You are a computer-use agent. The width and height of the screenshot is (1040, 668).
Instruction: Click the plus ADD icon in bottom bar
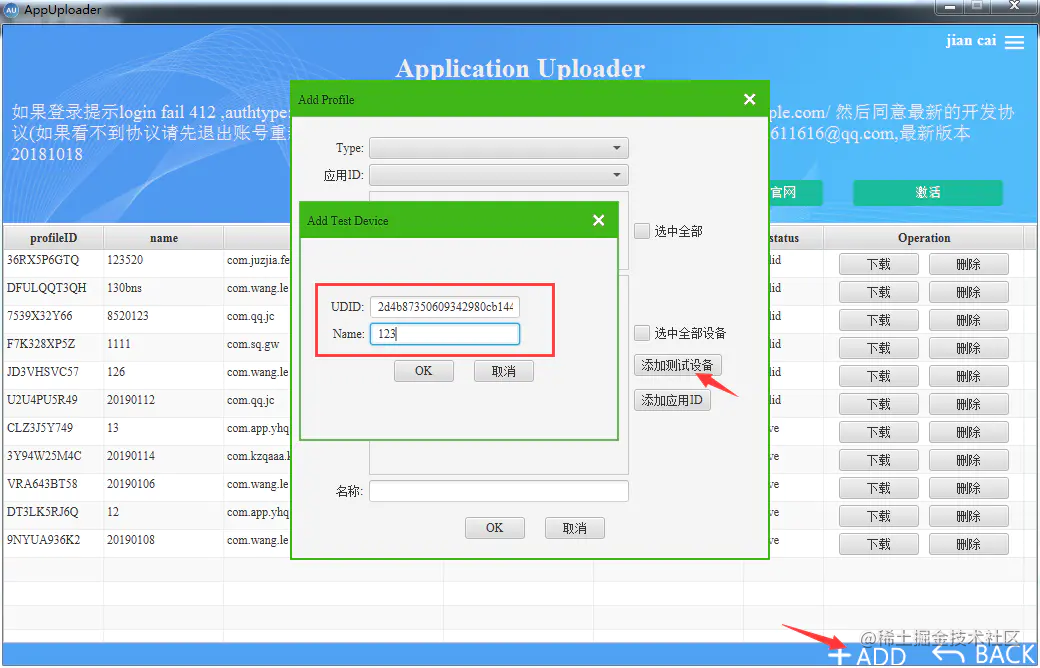click(840, 658)
